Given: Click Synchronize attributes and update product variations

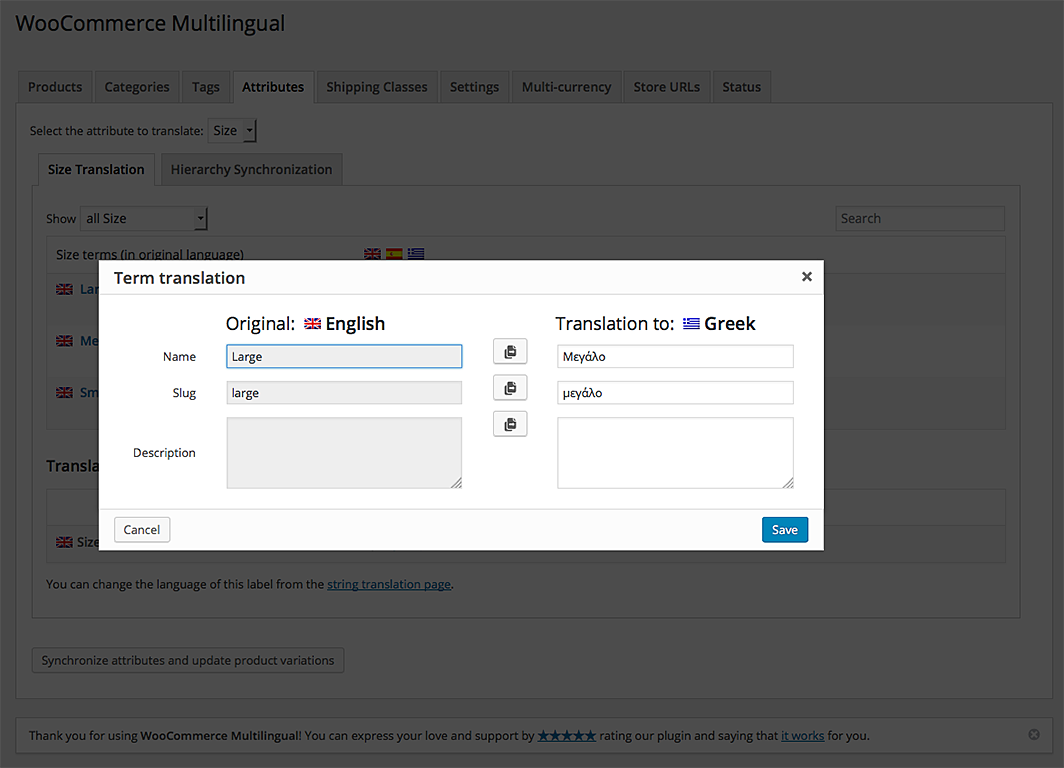Looking at the screenshot, I should point(188,661).
